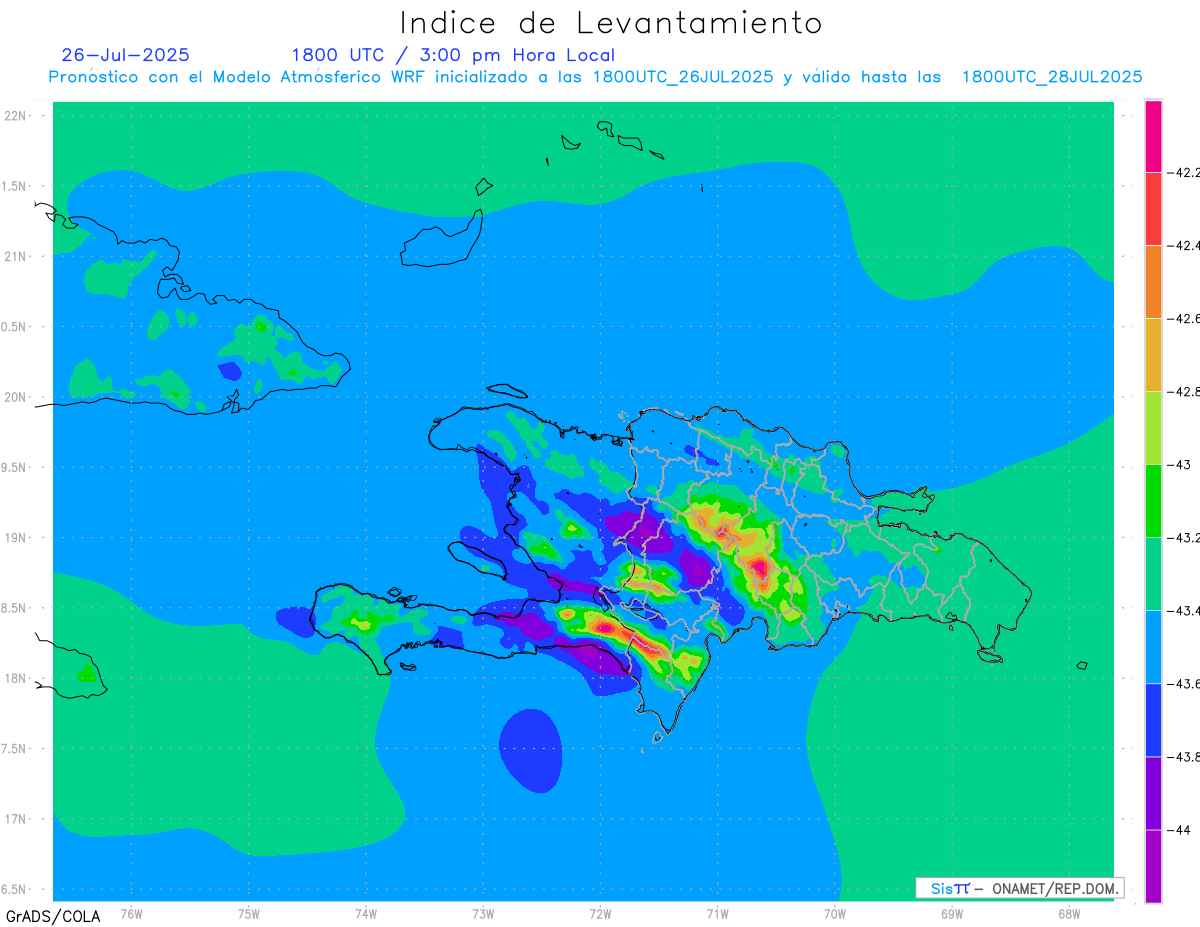Click the longitude label "70W"

pyautogui.click(x=834, y=913)
